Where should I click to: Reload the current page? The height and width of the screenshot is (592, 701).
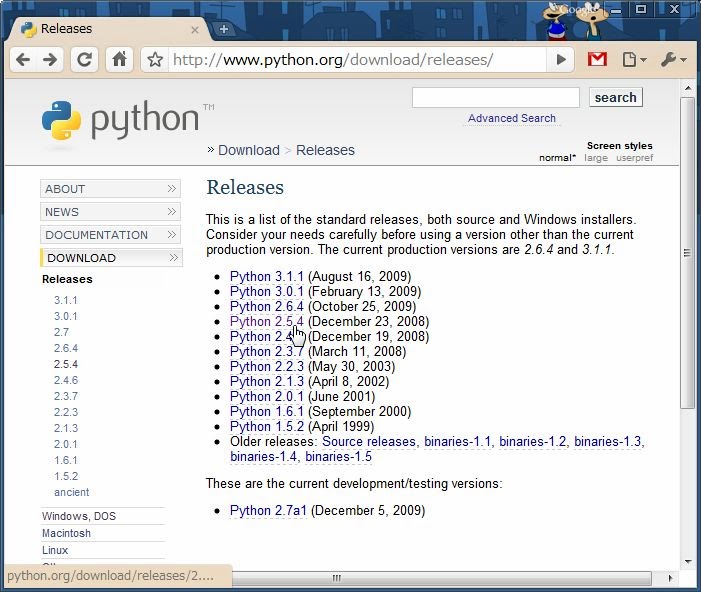coord(85,60)
